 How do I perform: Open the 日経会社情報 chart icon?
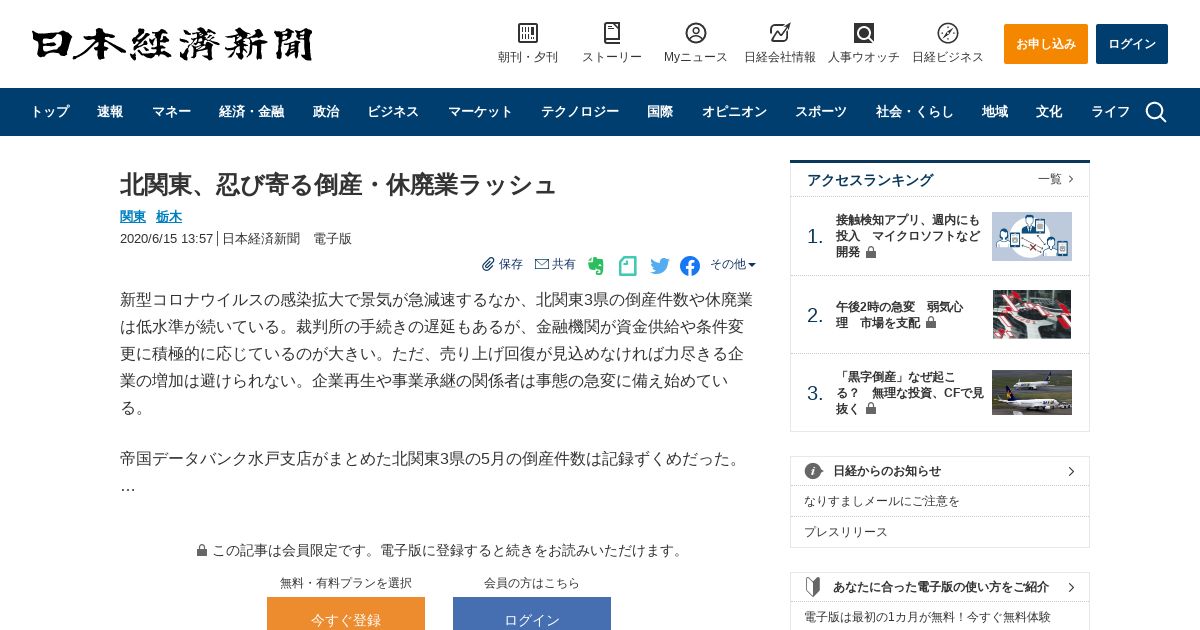pyautogui.click(x=780, y=33)
